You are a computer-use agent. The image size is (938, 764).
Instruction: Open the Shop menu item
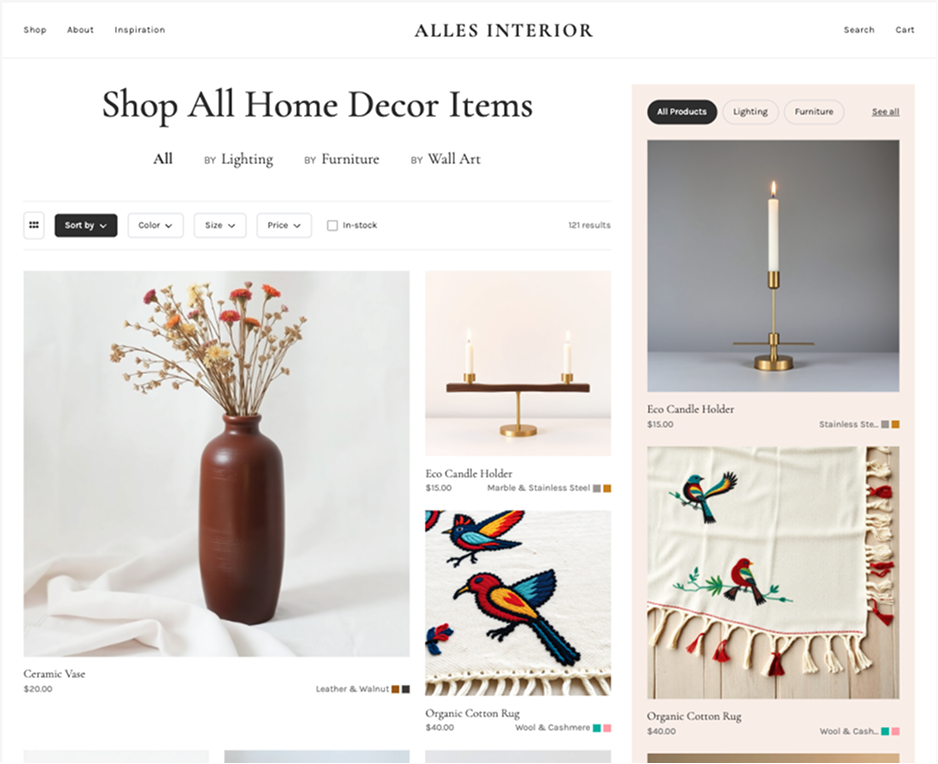pyautogui.click(x=35, y=30)
